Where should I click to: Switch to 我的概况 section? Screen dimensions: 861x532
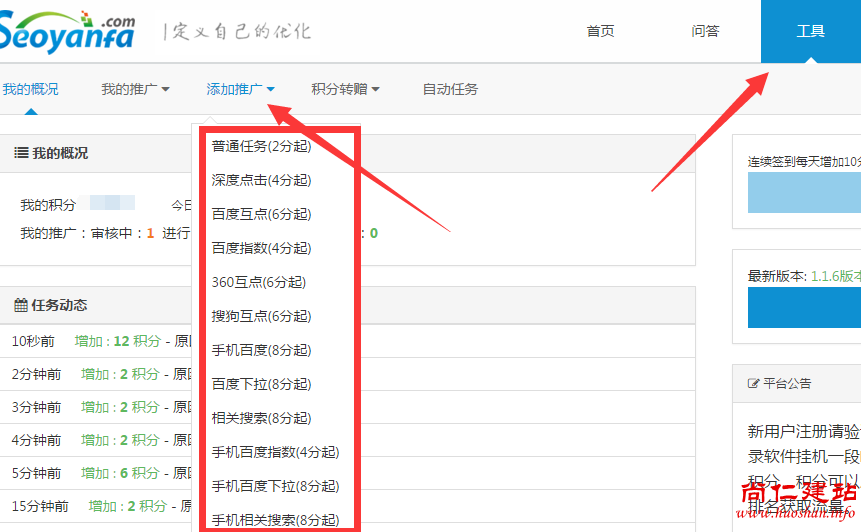pos(30,89)
